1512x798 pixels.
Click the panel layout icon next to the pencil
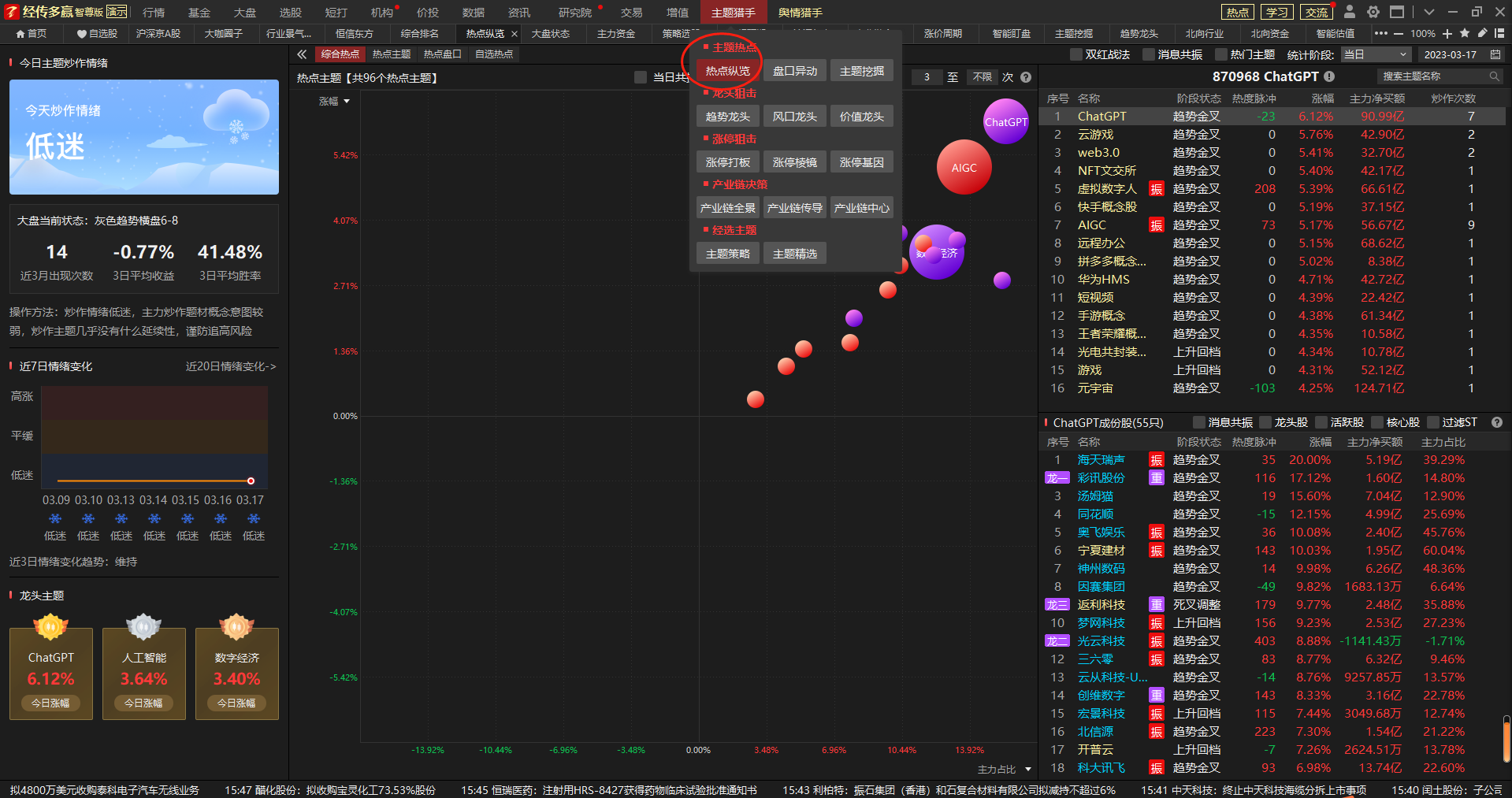point(1499,33)
